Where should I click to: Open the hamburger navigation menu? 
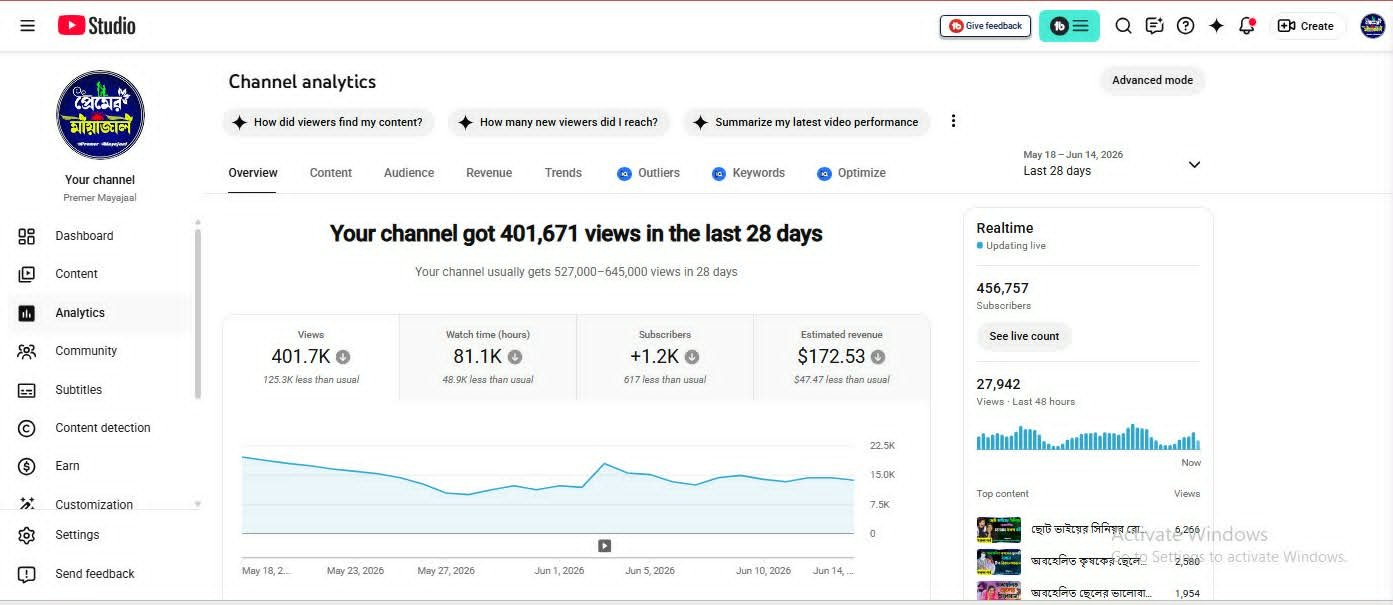27,26
